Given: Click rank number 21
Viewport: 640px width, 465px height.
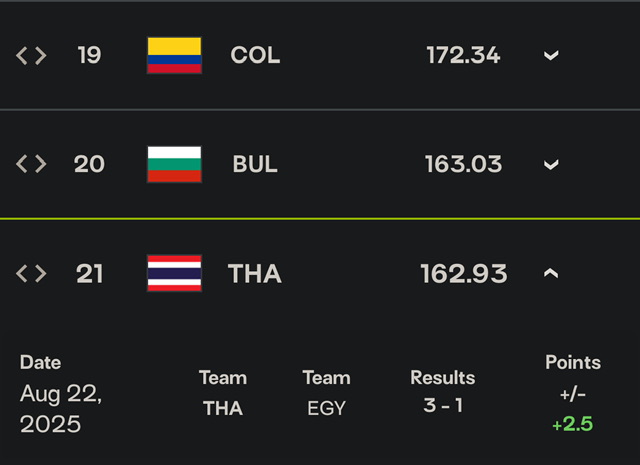Looking at the screenshot, I should [x=89, y=273].
